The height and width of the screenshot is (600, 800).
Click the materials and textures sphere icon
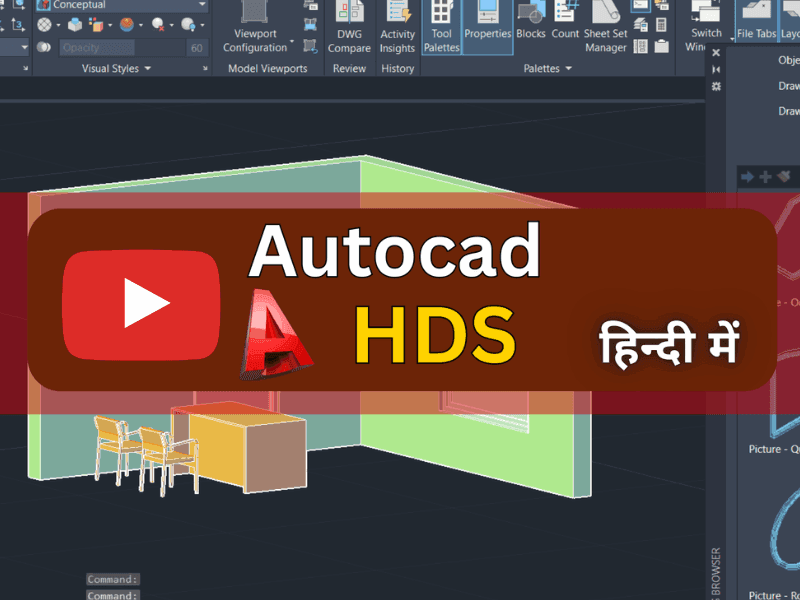[127, 24]
